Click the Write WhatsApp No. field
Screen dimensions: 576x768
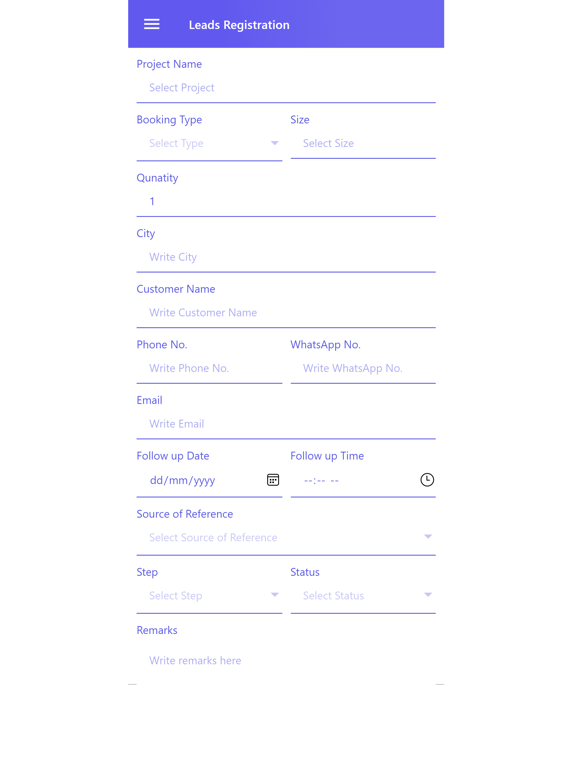363,369
